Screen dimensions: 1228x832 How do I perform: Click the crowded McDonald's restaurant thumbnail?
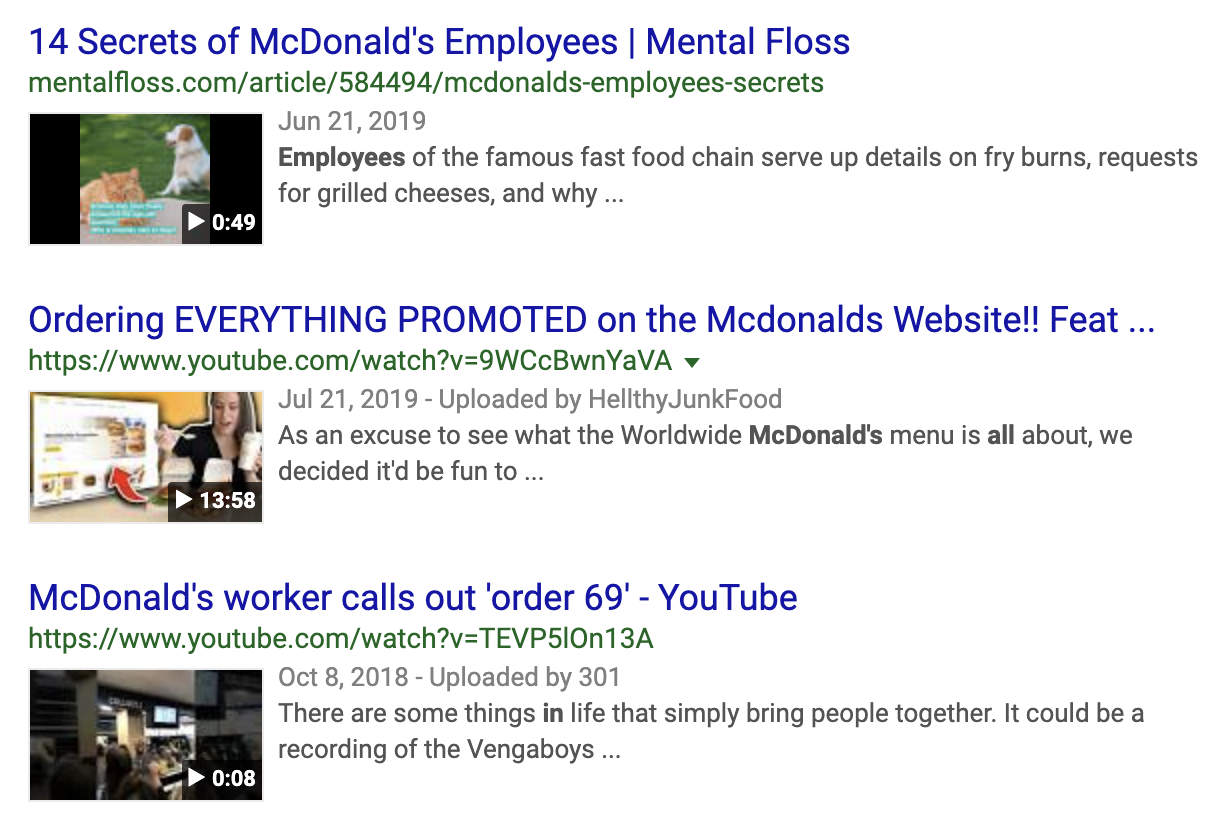tap(145, 733)
